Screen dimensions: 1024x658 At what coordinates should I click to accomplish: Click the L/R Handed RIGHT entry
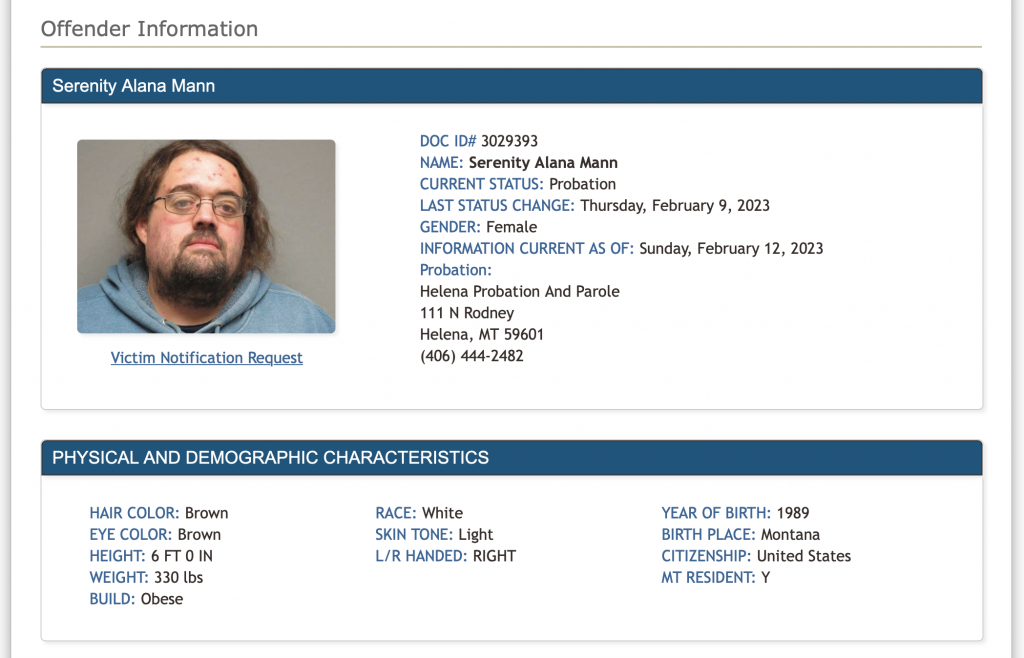(445, 556)
